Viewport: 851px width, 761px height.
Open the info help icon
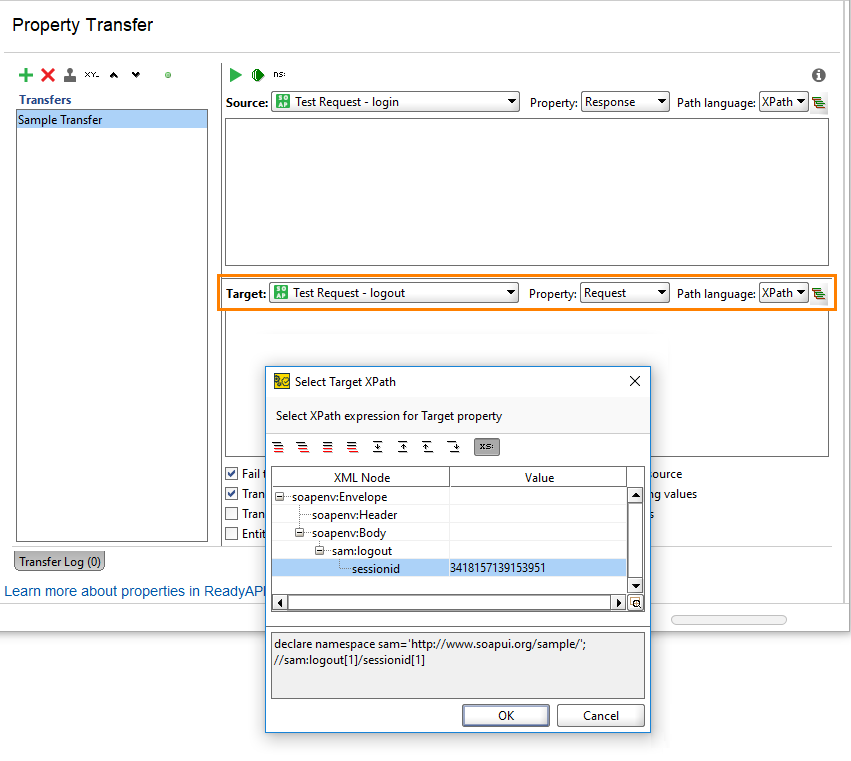(x=818, y=75)
